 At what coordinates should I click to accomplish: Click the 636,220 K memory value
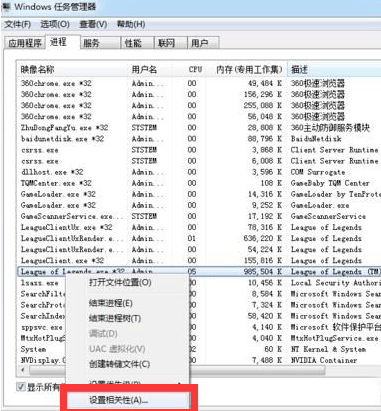click(x=263, y=238)
